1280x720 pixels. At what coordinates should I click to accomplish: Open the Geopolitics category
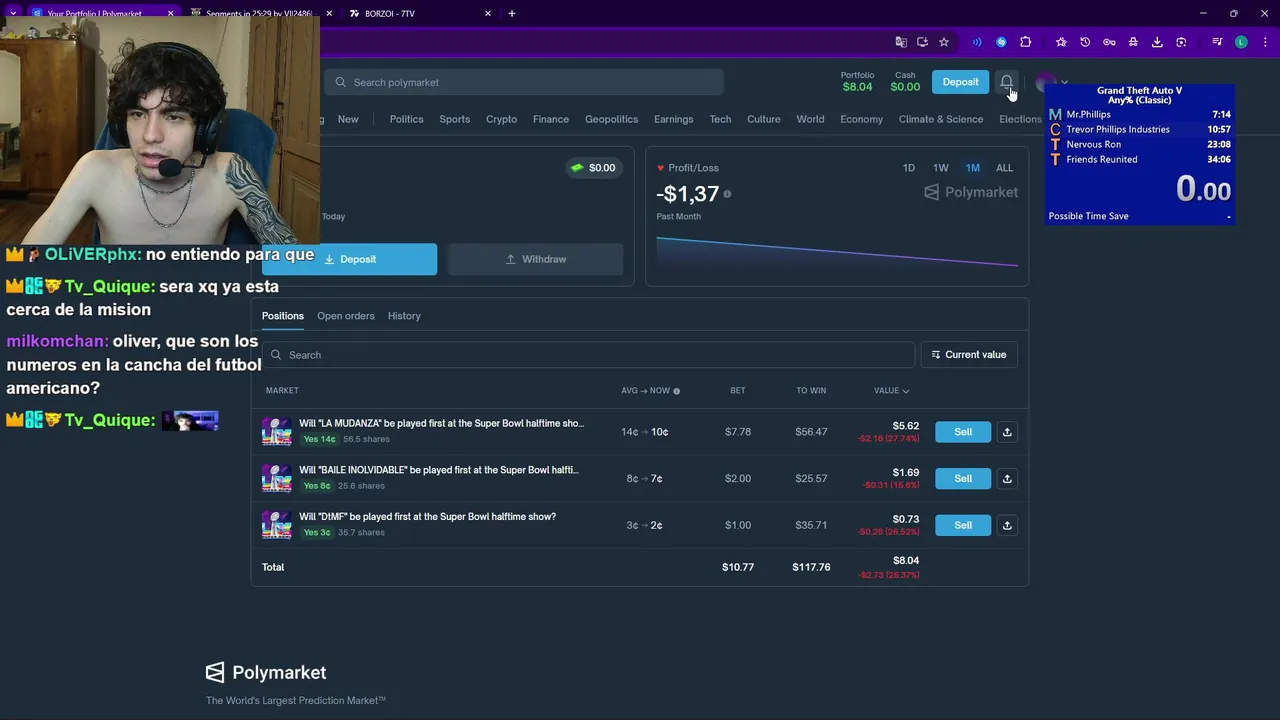(611, 119)
